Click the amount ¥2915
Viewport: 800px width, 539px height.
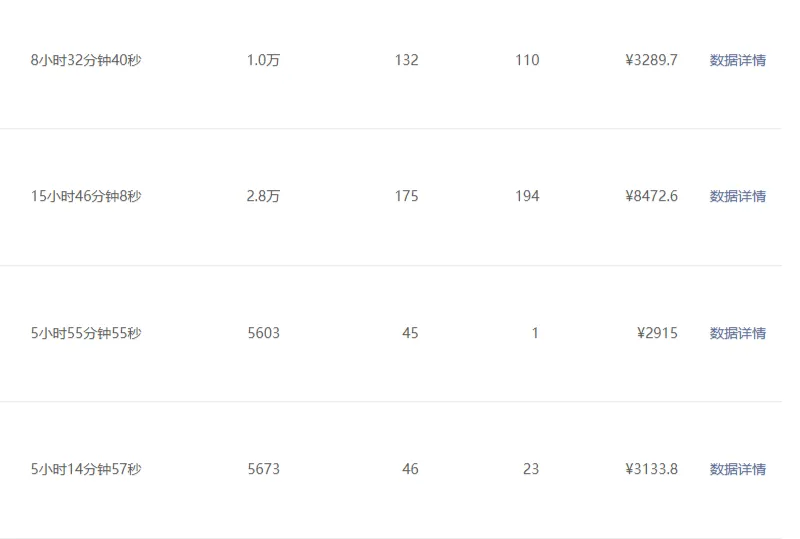tap(657, 333)
